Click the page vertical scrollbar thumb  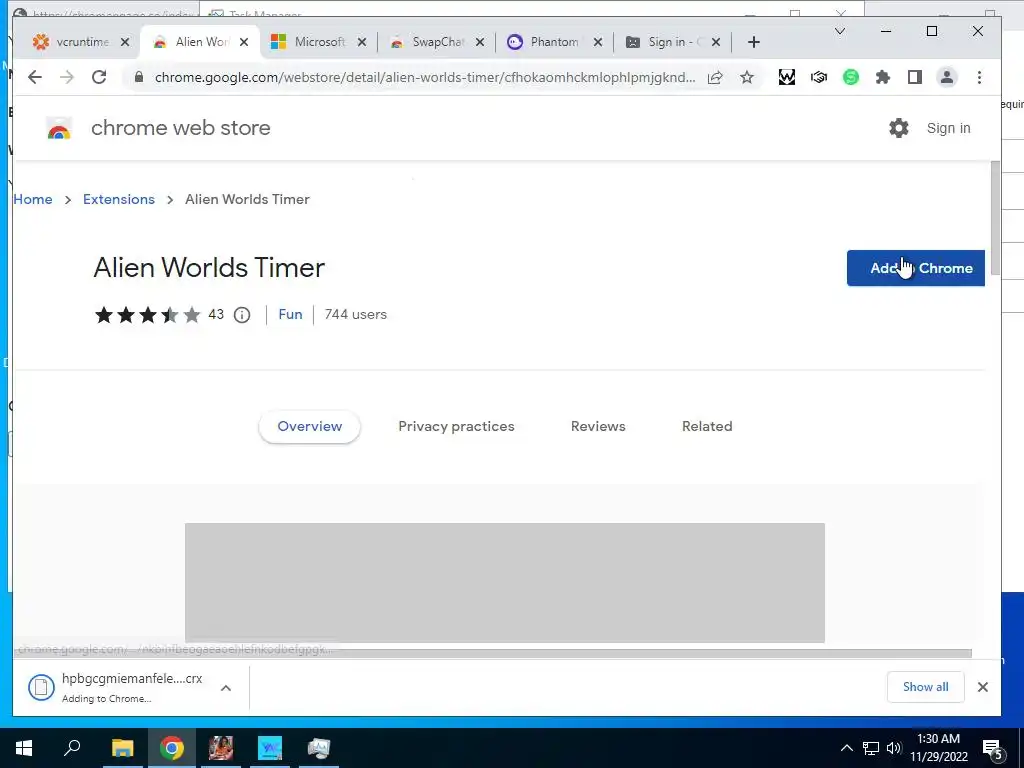[x=995, y=217]
